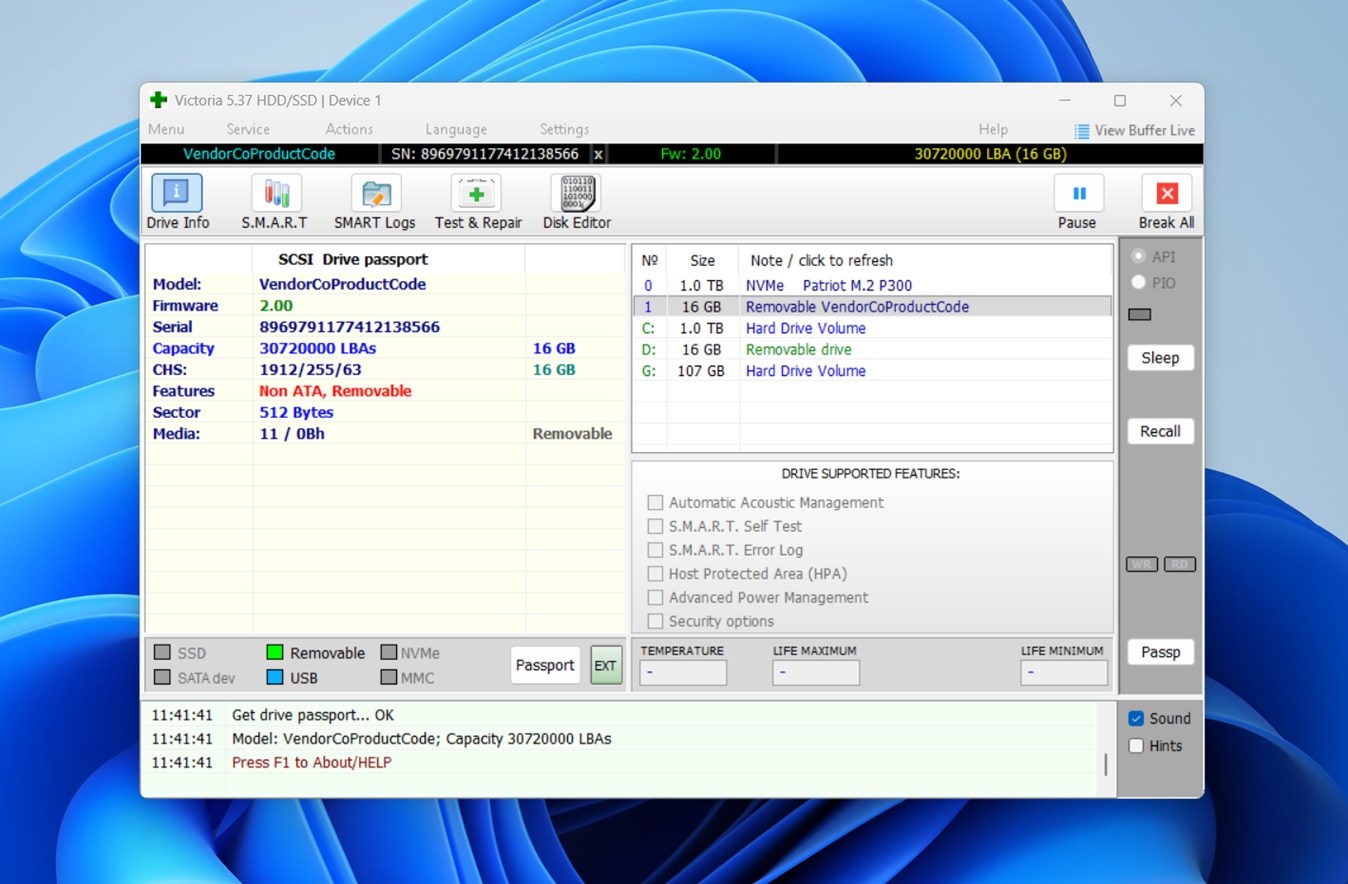Disable the Sound checkbox

pyautogui.click(x=1136, y=718)
